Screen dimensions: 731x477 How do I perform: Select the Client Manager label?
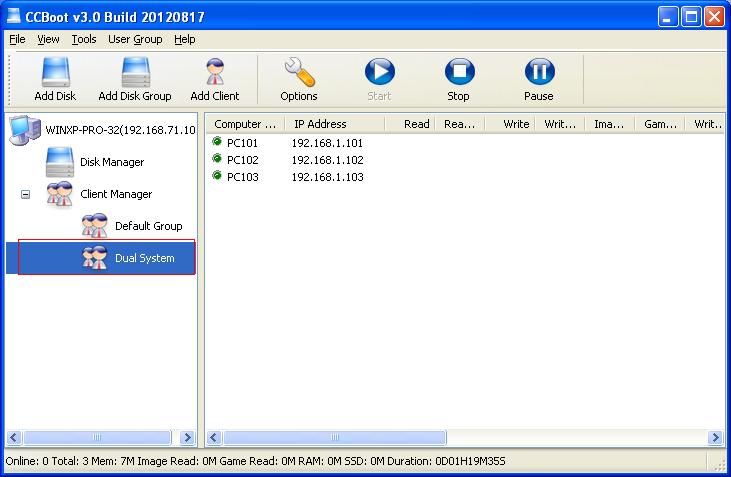click(x=116, y=194)
